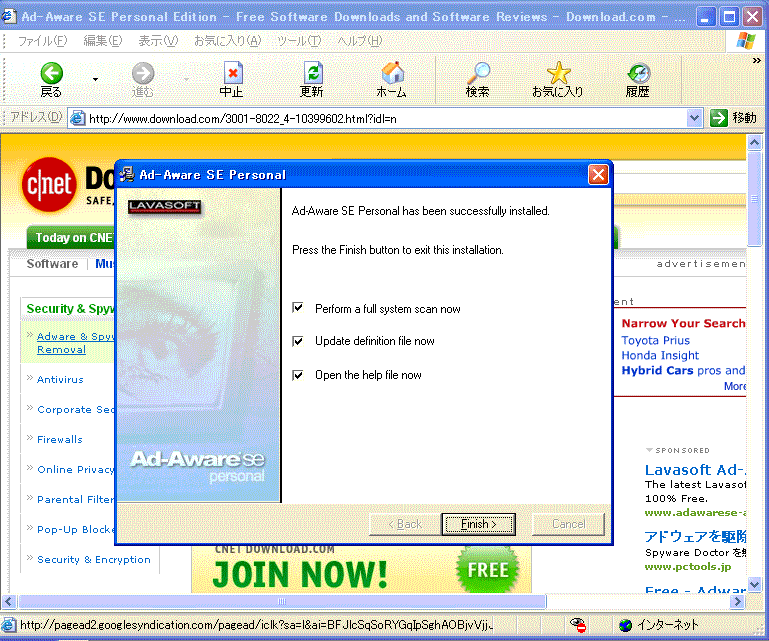
Task: Click the CNET red logo
Action: click(49, 184)
